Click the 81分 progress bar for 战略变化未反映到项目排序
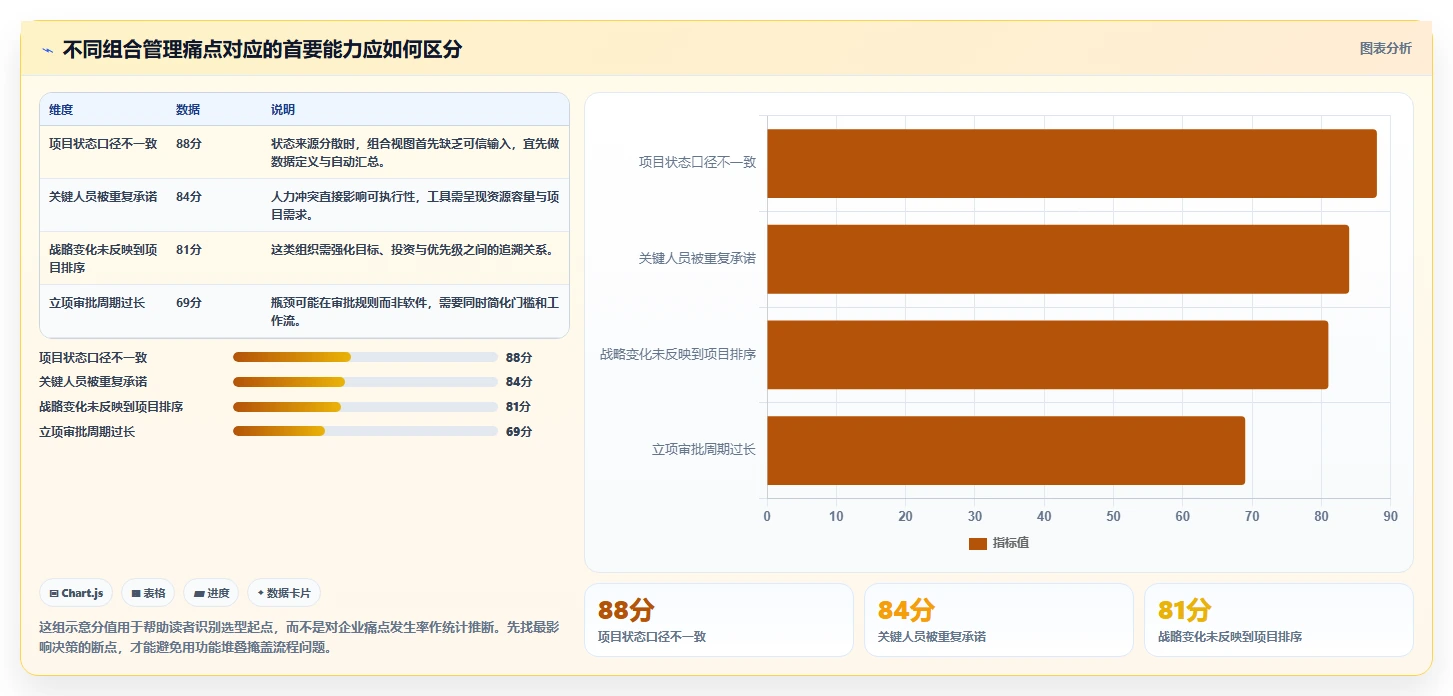Image resolution: width=1453 pixels, height=696 pixels. pos(365,407)
